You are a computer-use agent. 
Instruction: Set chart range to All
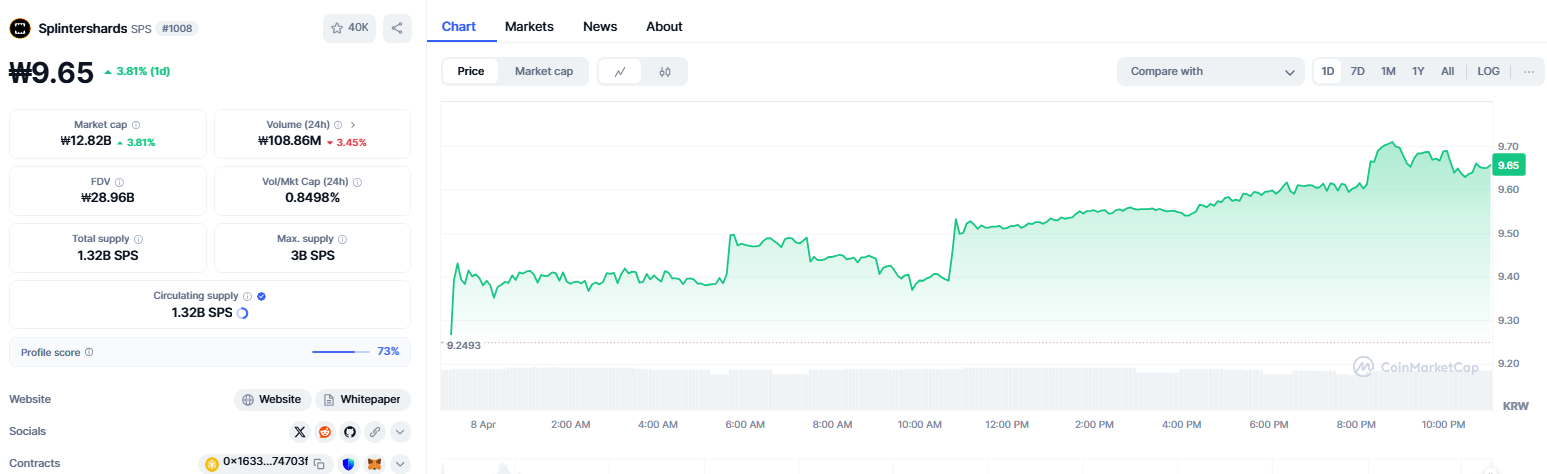tap(1447, 71)
